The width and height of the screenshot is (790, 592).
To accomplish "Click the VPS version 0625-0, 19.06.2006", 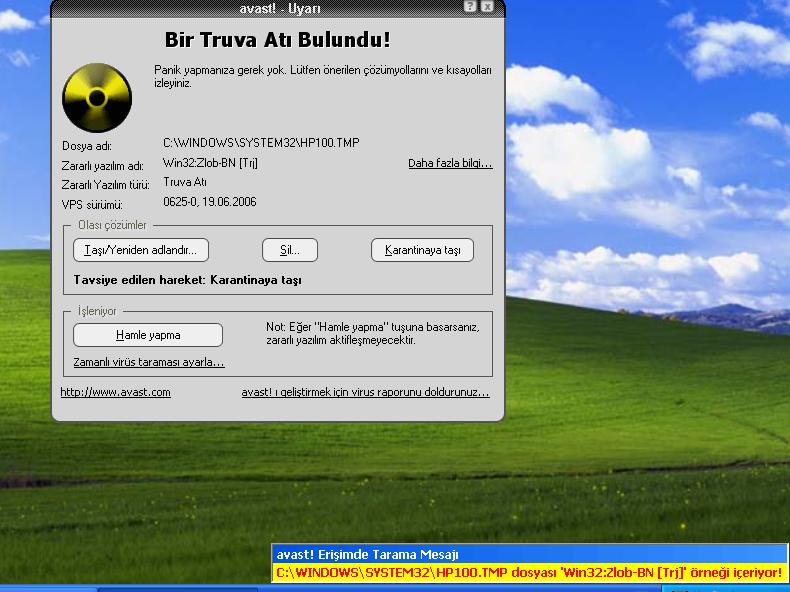I will coord(210,202).
